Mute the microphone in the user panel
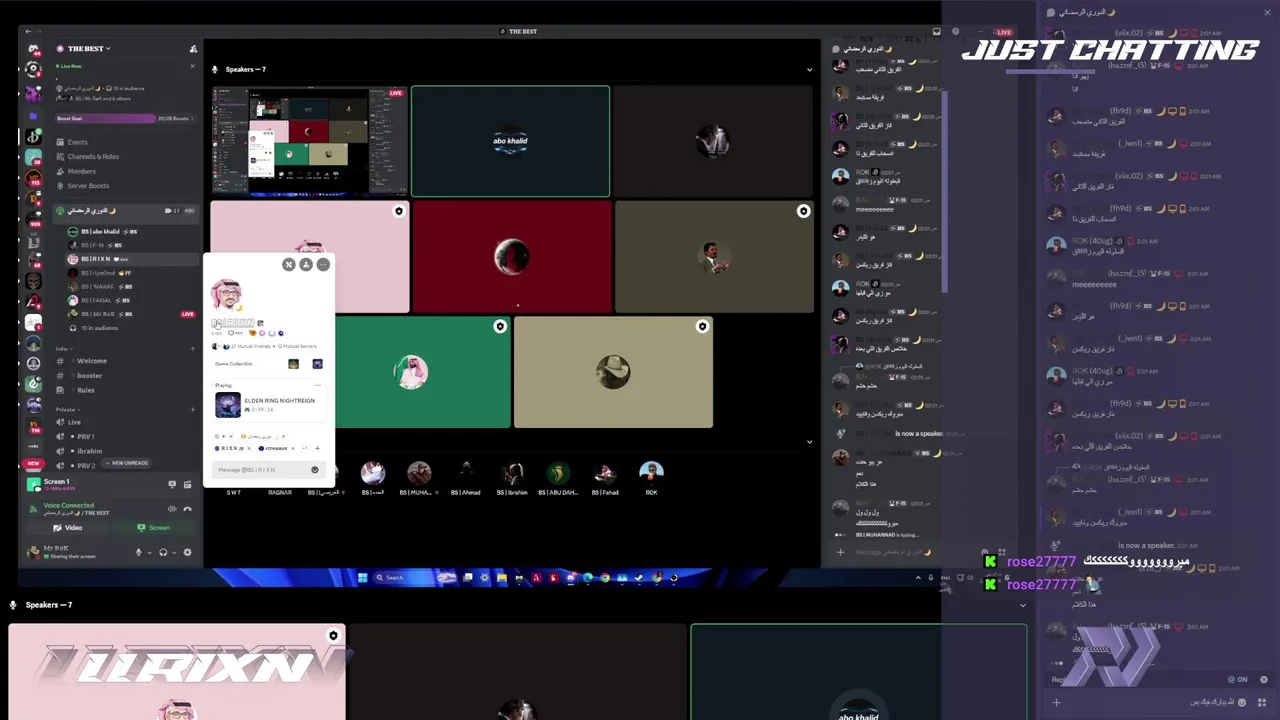 coord(139,552)
